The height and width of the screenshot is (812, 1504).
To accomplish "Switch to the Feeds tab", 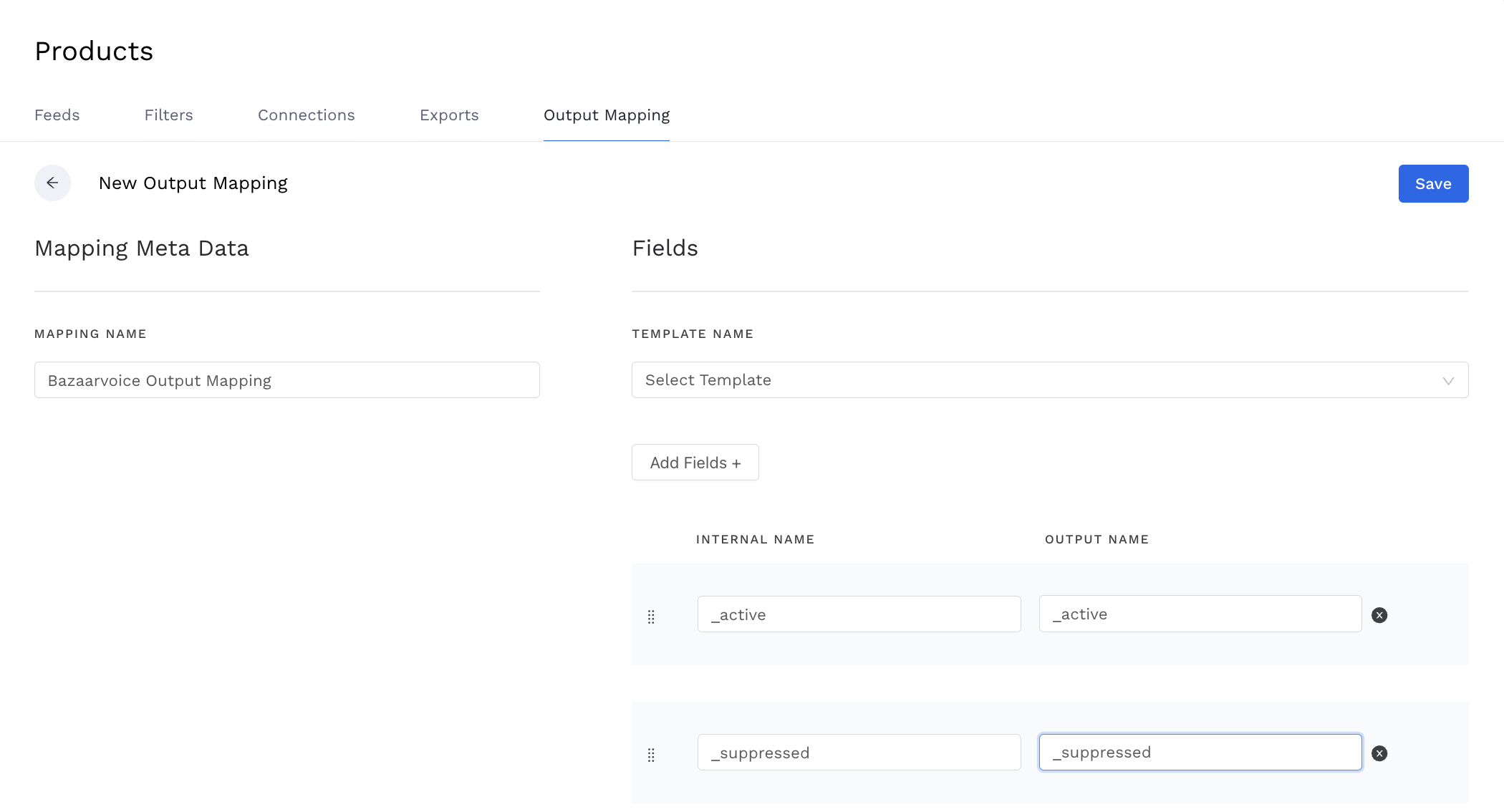I will (x=57, y=115).
